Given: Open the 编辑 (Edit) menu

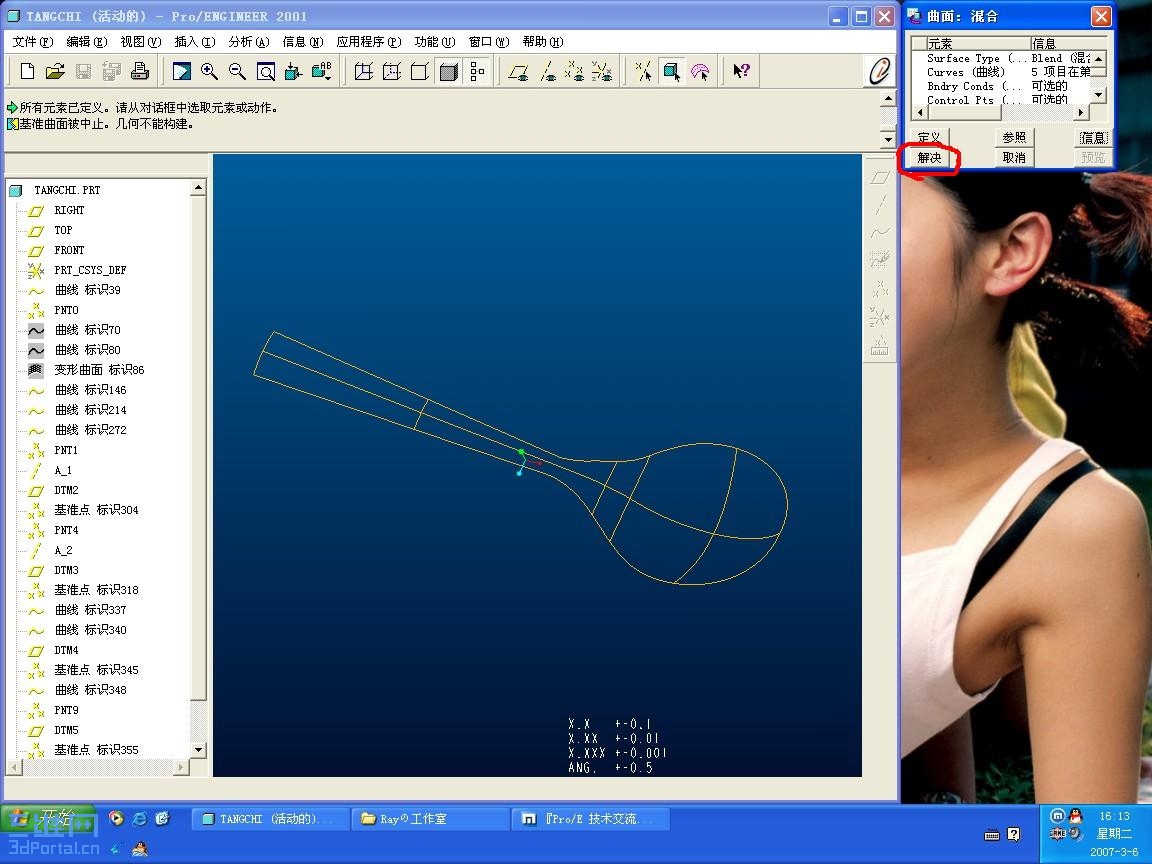Looking at the screenshot, I should pos(86,41).
